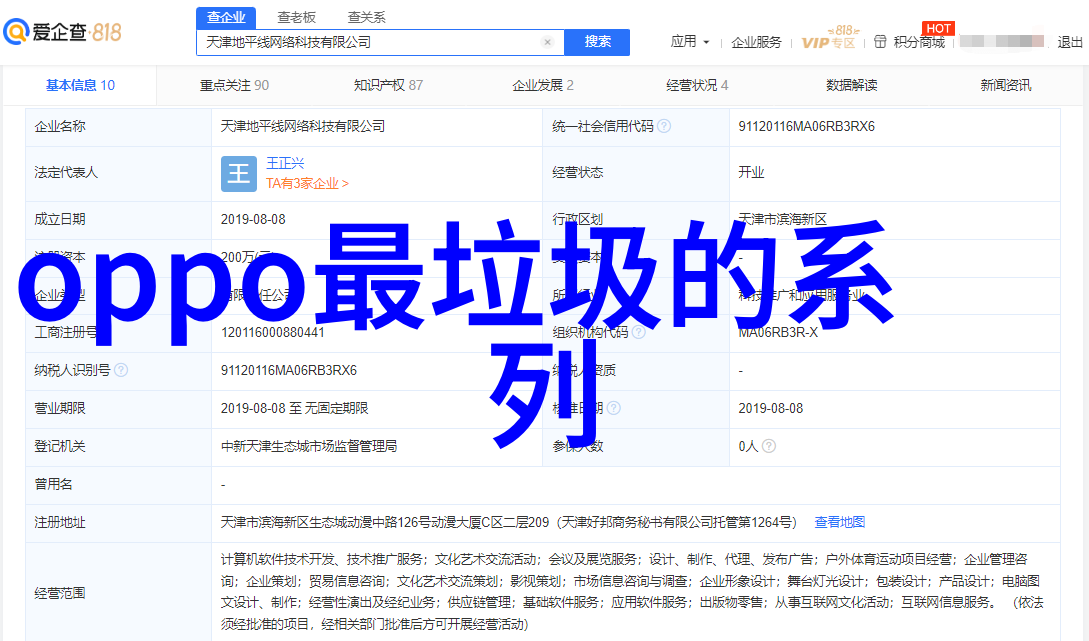Open the 知识产权 tab

point(388,85)
